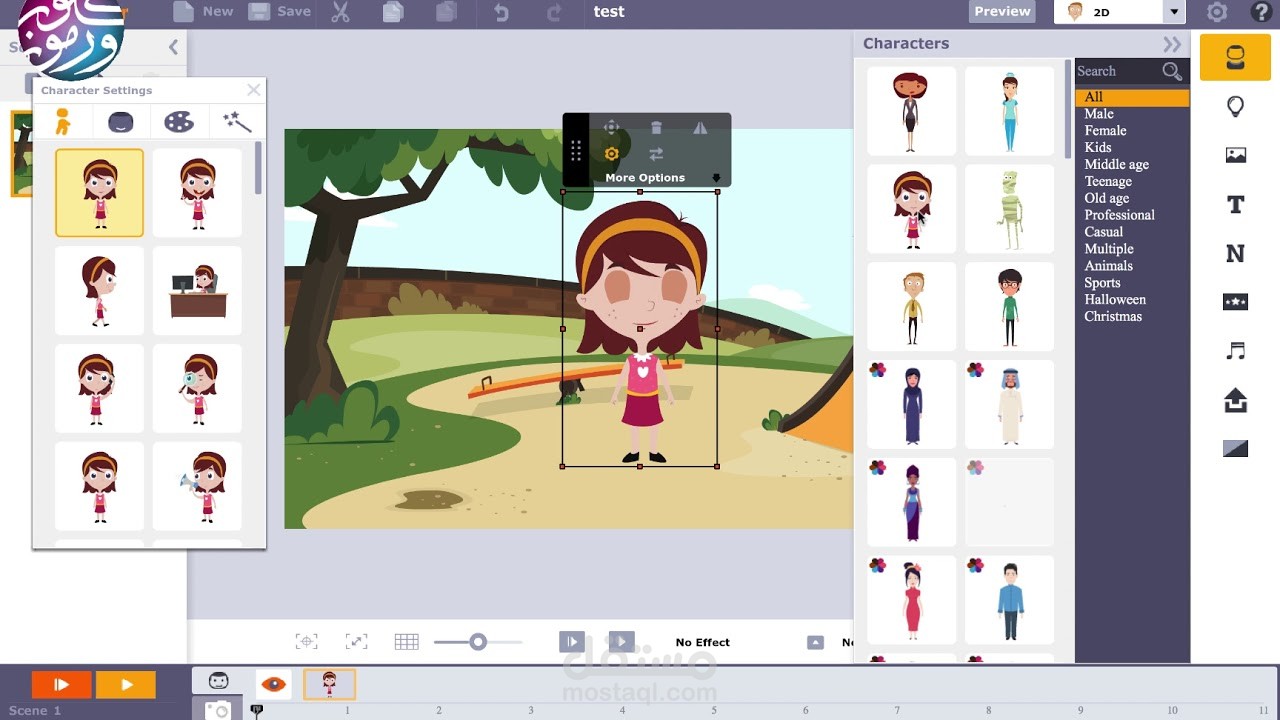Click the camera icon in timeline
This screenshot has height=720, width=1280.
click(x=217, y=709)
